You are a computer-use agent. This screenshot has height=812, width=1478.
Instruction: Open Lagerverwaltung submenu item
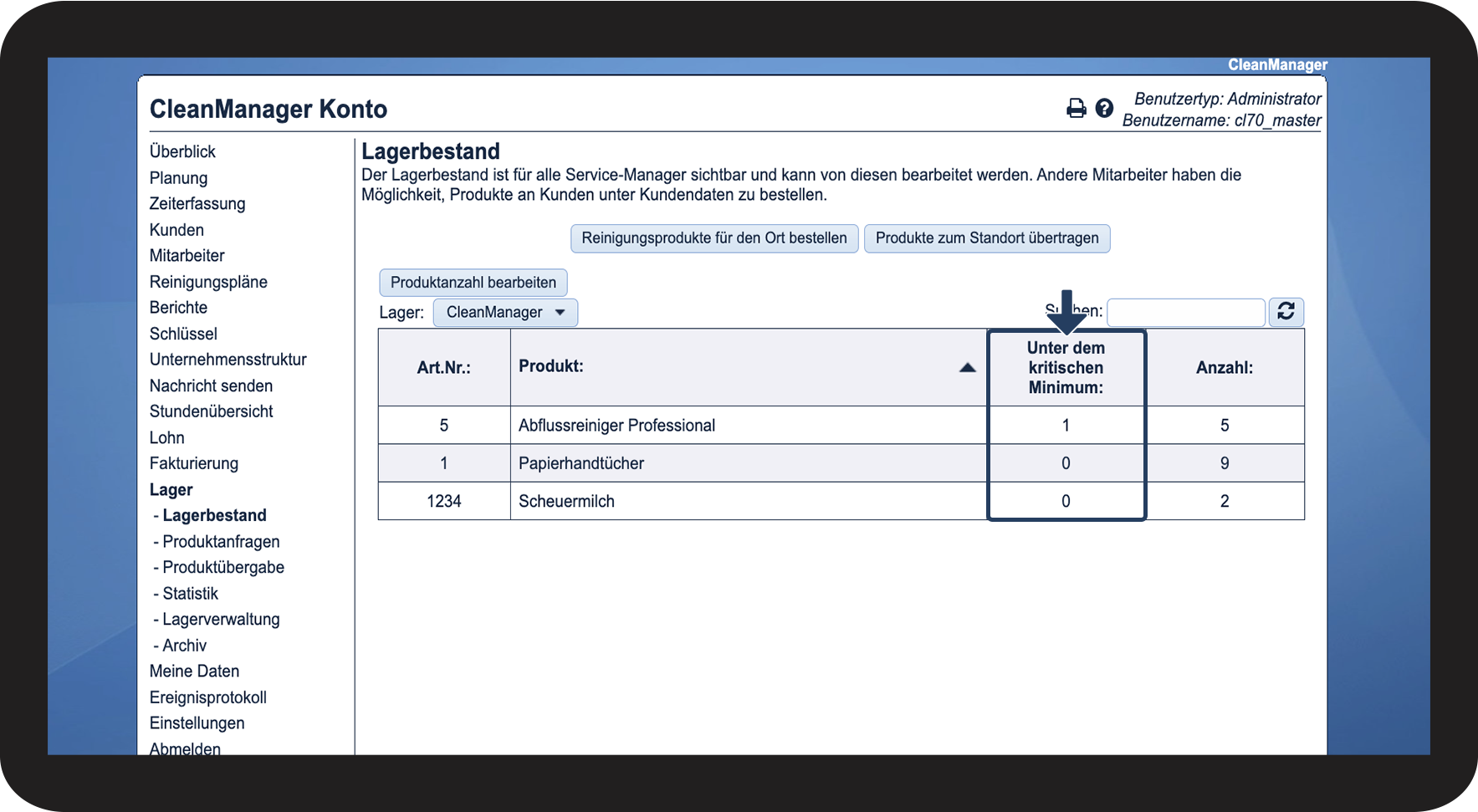[222, 620]
